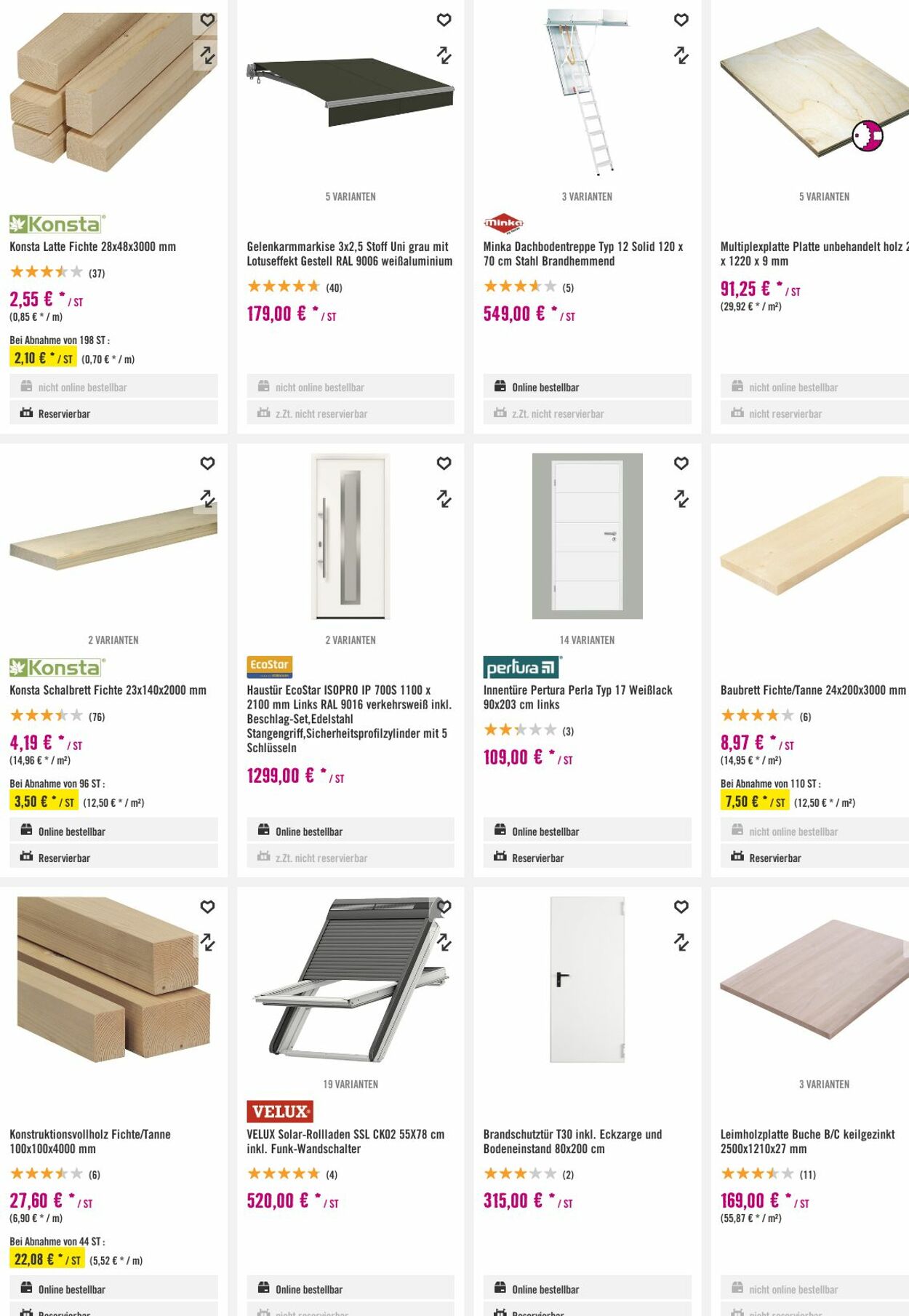Click Online bestellbar for Minka Dachbodentreppe
The height and width of the screenshot is (1316, 909).
(545, 387)
